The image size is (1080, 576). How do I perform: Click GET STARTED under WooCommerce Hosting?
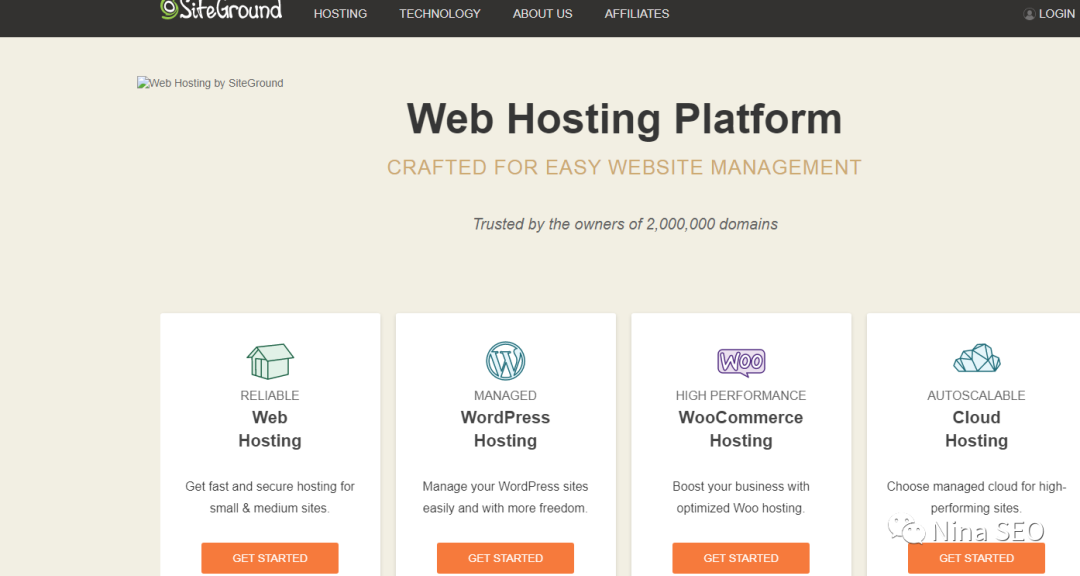(x=741, y=558)
